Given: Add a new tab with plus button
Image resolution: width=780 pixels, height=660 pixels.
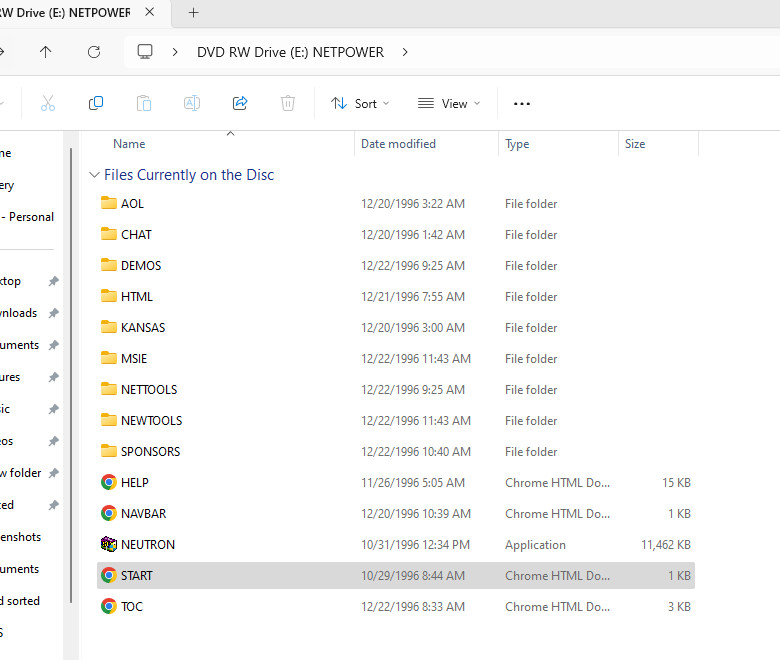Looking at the screenshot, I should [194, 13].
